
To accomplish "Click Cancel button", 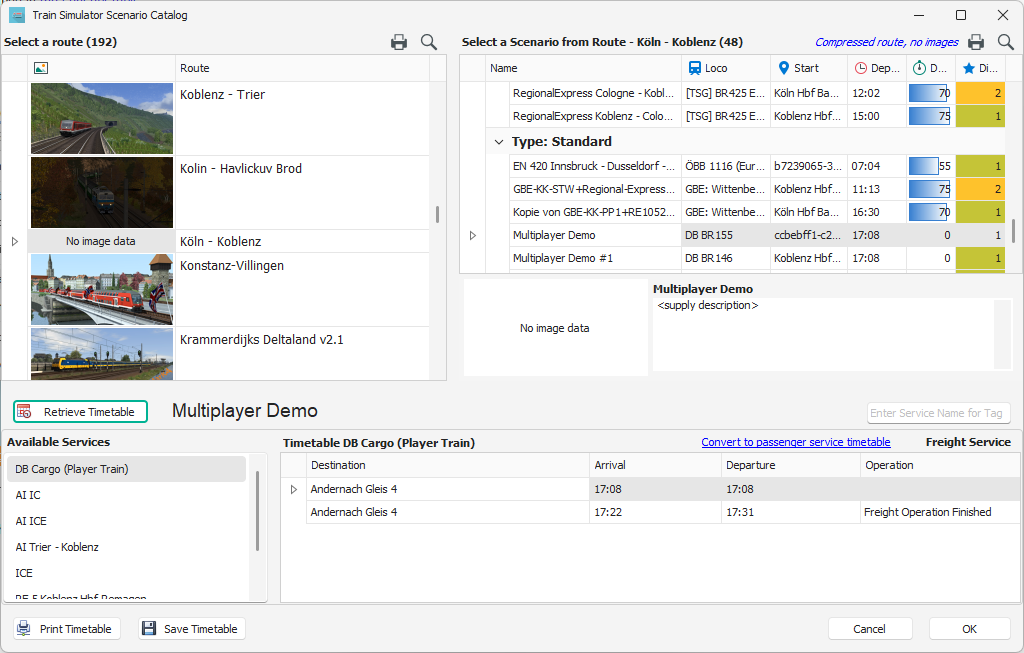I will pos(870,629).
